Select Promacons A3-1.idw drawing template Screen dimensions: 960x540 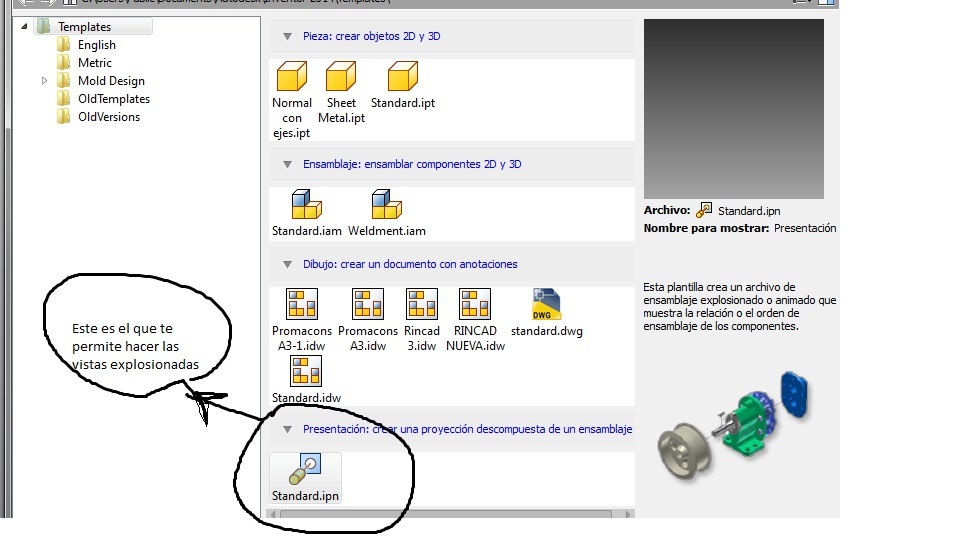coord(302,320)
